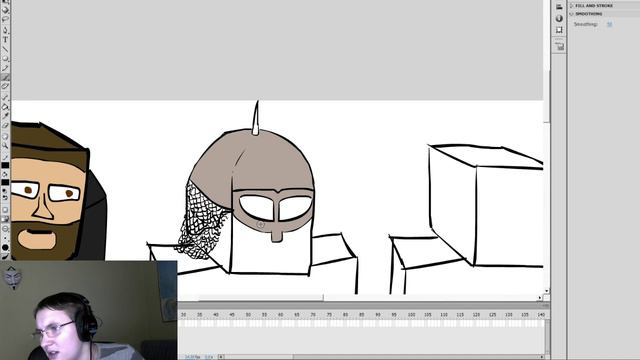
Task: Click the stage horizontal scrollbar thumb
Action: [x=261, y=297]
